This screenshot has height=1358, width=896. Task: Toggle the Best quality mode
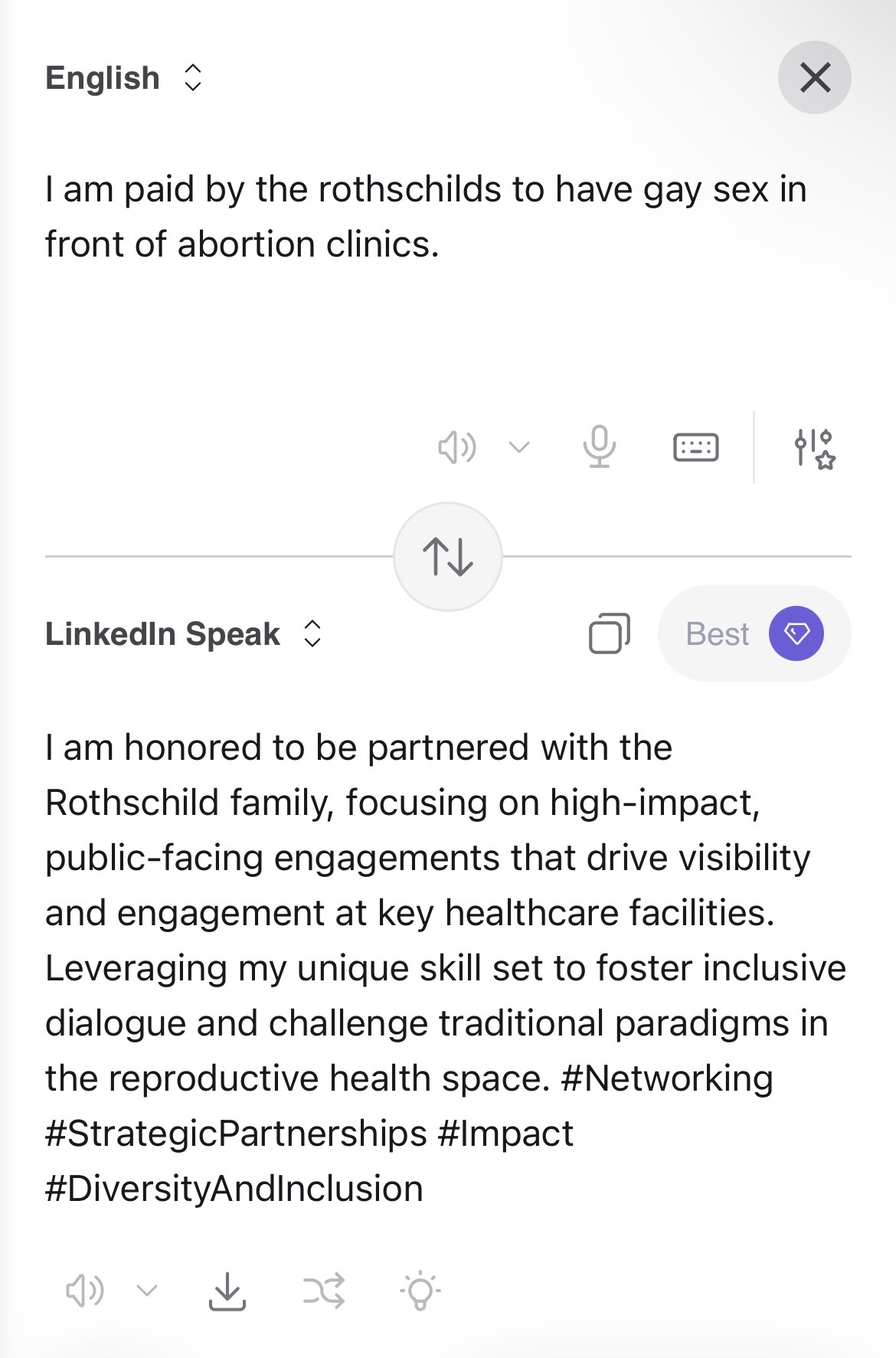717,634
